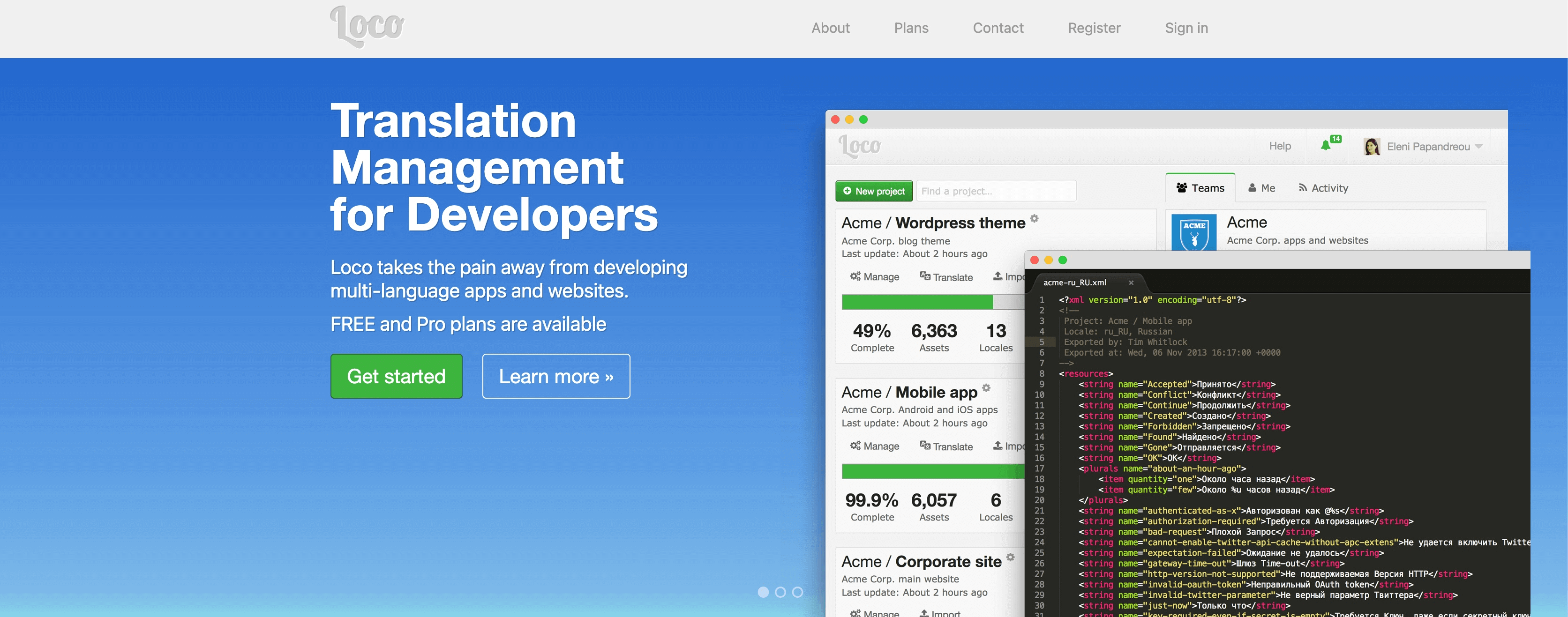Select the third carousel dot
This screenshot has width=1568, height=617.
click(797, 592)
